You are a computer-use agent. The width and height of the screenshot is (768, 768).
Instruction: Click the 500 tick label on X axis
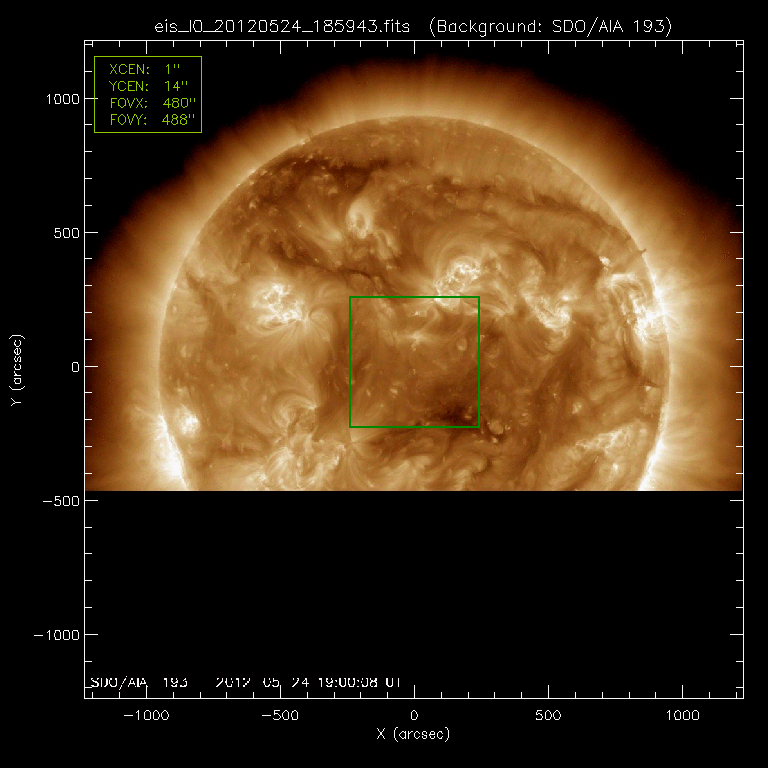(x=548, y=716)
